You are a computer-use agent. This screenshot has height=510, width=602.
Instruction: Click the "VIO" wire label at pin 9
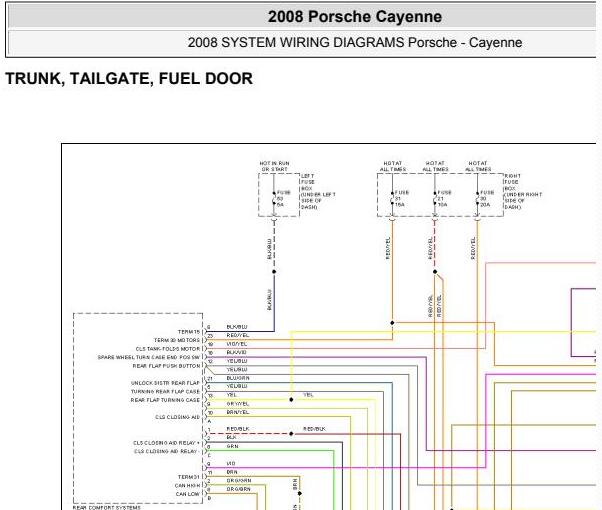click(x=231, y=464)
